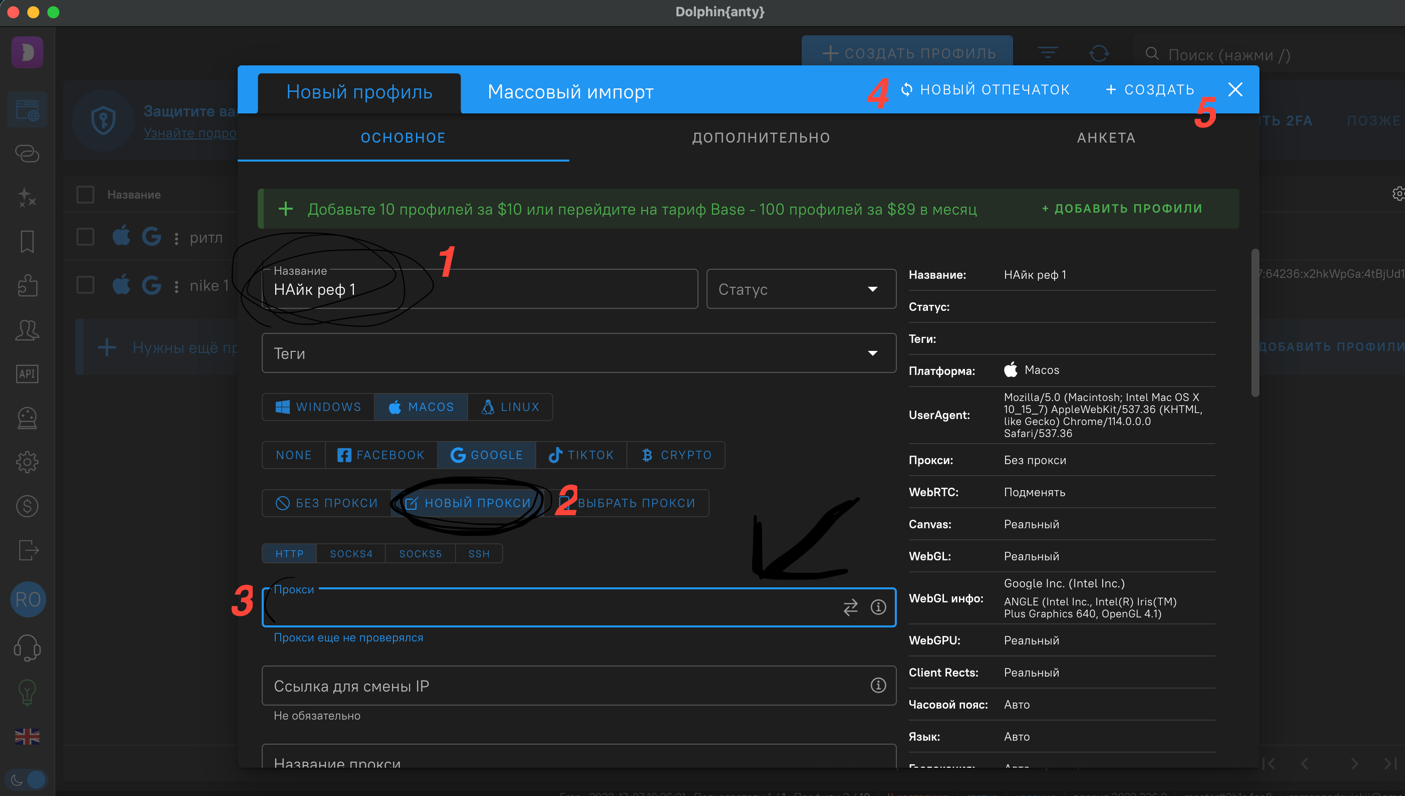Choose the Crypto profile type

tap(677, 455)
